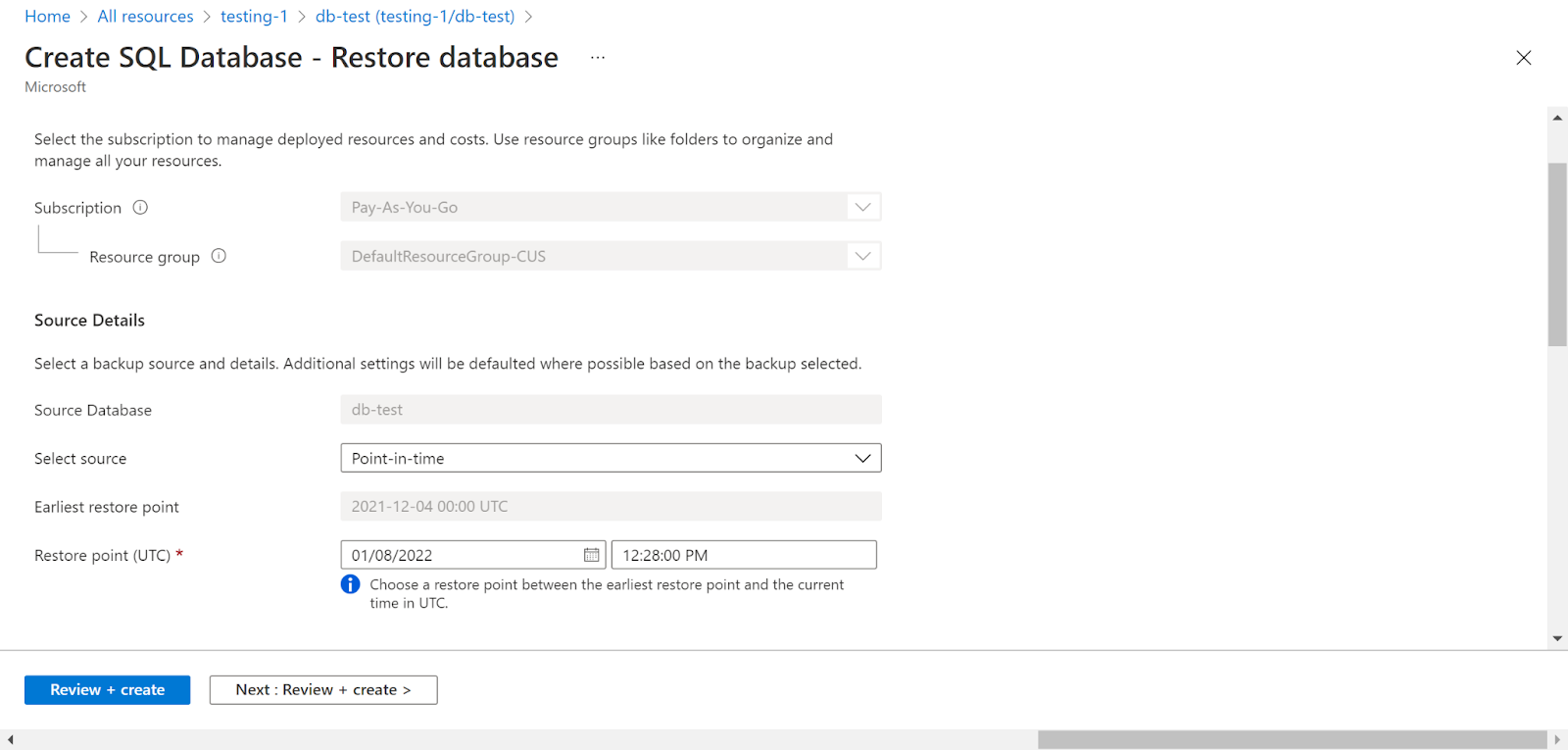Click the vertical scrollbar down arrow
Image resolution: width=1568 pixels, height=750 pixels.
pos(1557,638)
